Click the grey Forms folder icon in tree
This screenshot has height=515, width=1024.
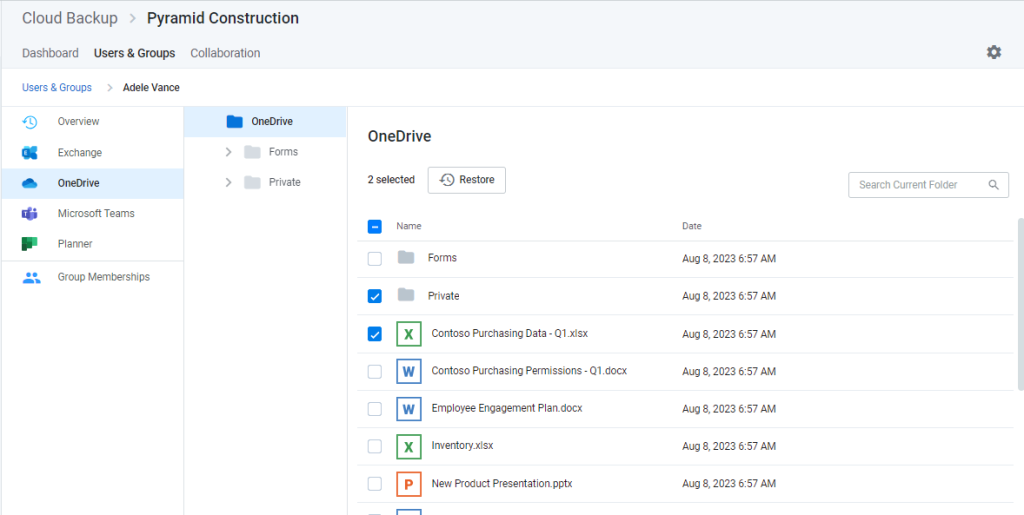(252, 152)
